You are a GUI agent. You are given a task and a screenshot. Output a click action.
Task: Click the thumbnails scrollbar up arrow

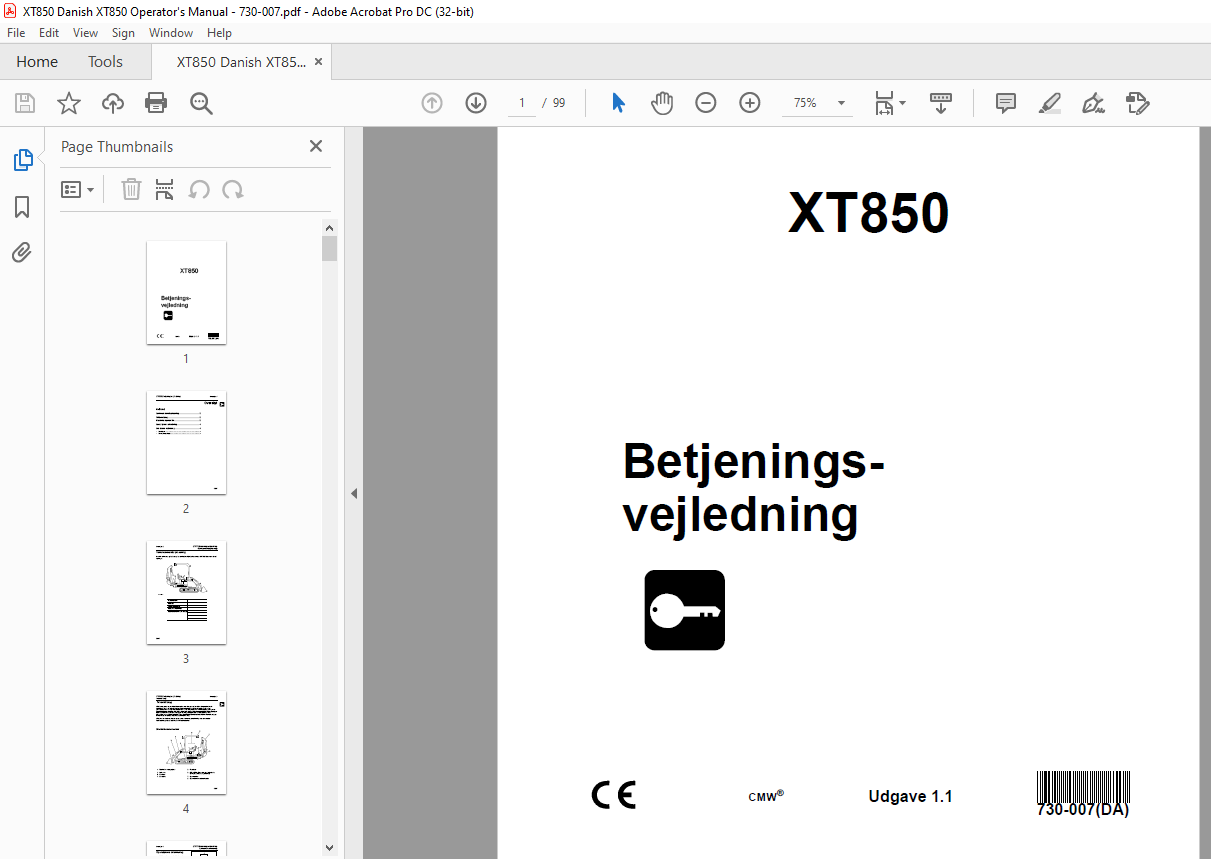pyautogui.click(x=330, y=227)
